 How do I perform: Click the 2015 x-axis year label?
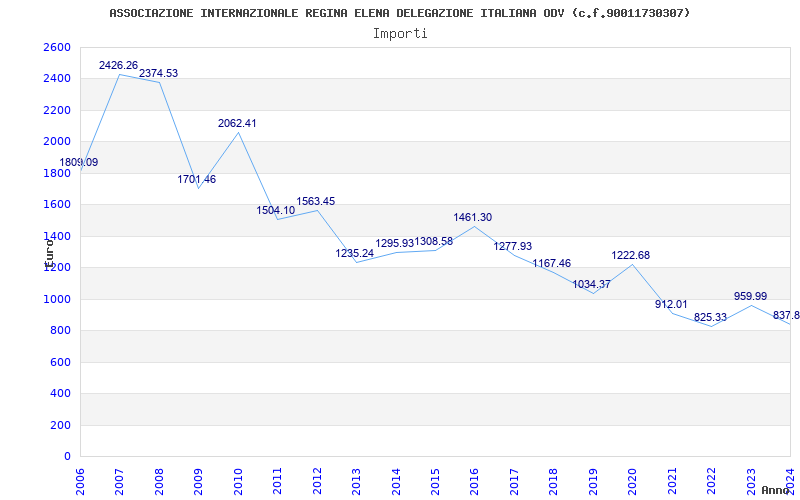(435, 482)
